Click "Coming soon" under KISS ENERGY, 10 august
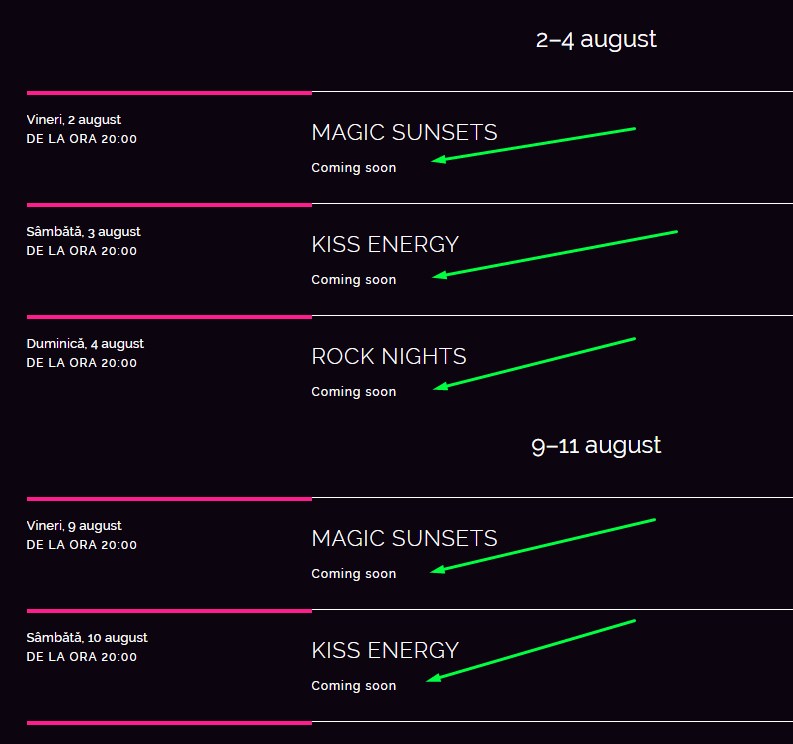This screenshot has width=793, height=744. (x=353, y=686)
